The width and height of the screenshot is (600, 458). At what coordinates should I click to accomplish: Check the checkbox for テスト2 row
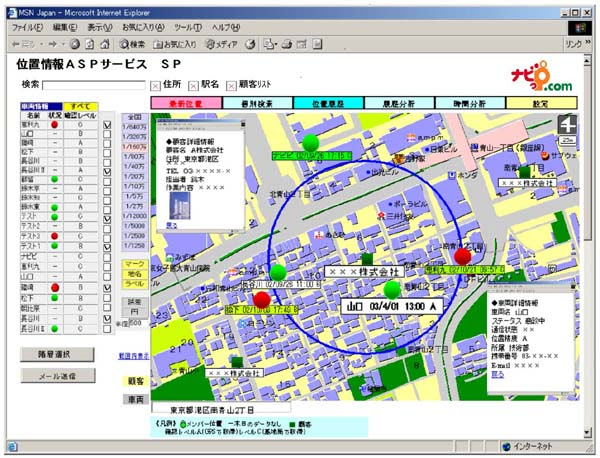point(107,229)
